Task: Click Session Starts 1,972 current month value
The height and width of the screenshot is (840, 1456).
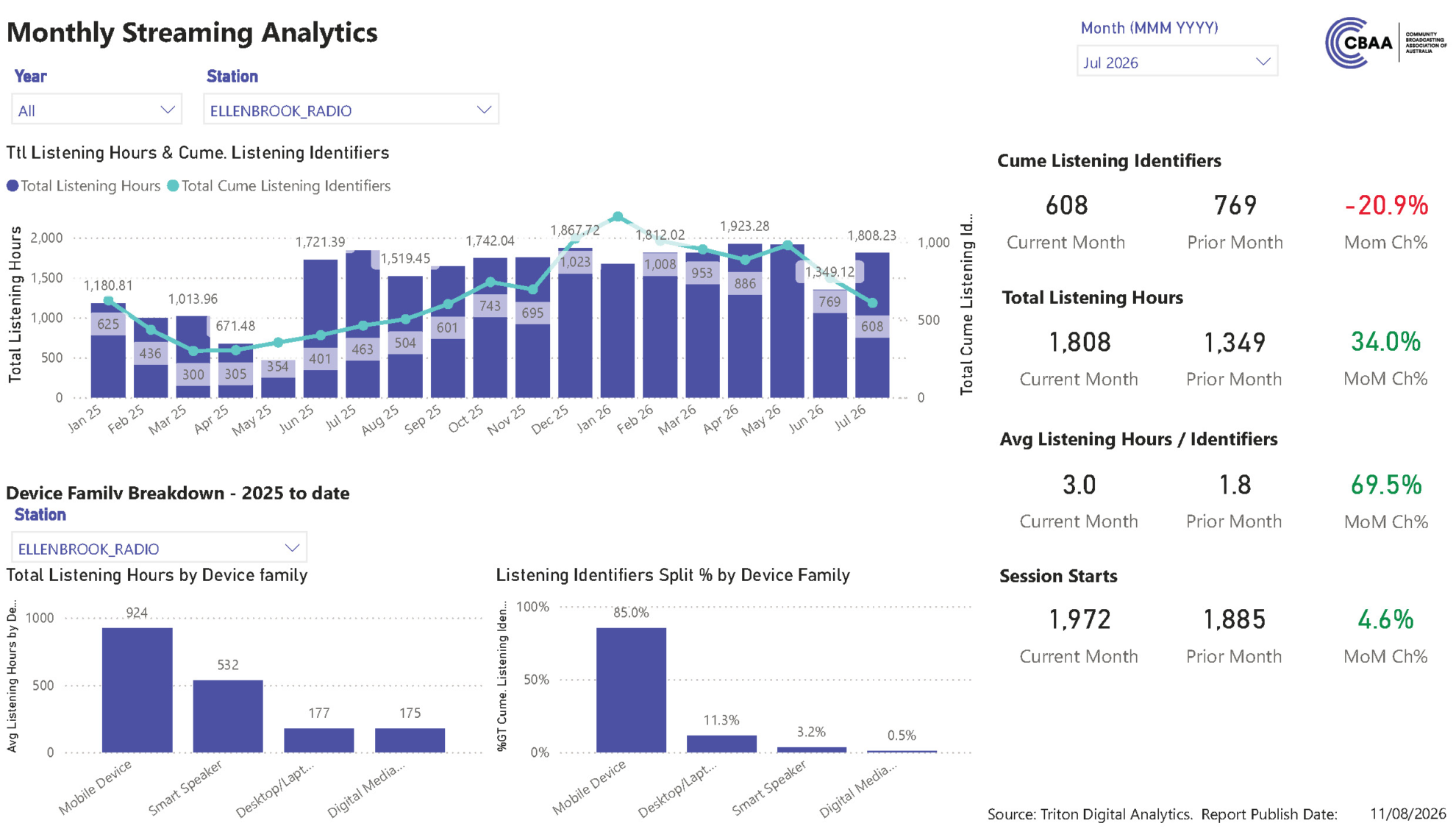Action: pyautogui.click(x=1079, y=619)
